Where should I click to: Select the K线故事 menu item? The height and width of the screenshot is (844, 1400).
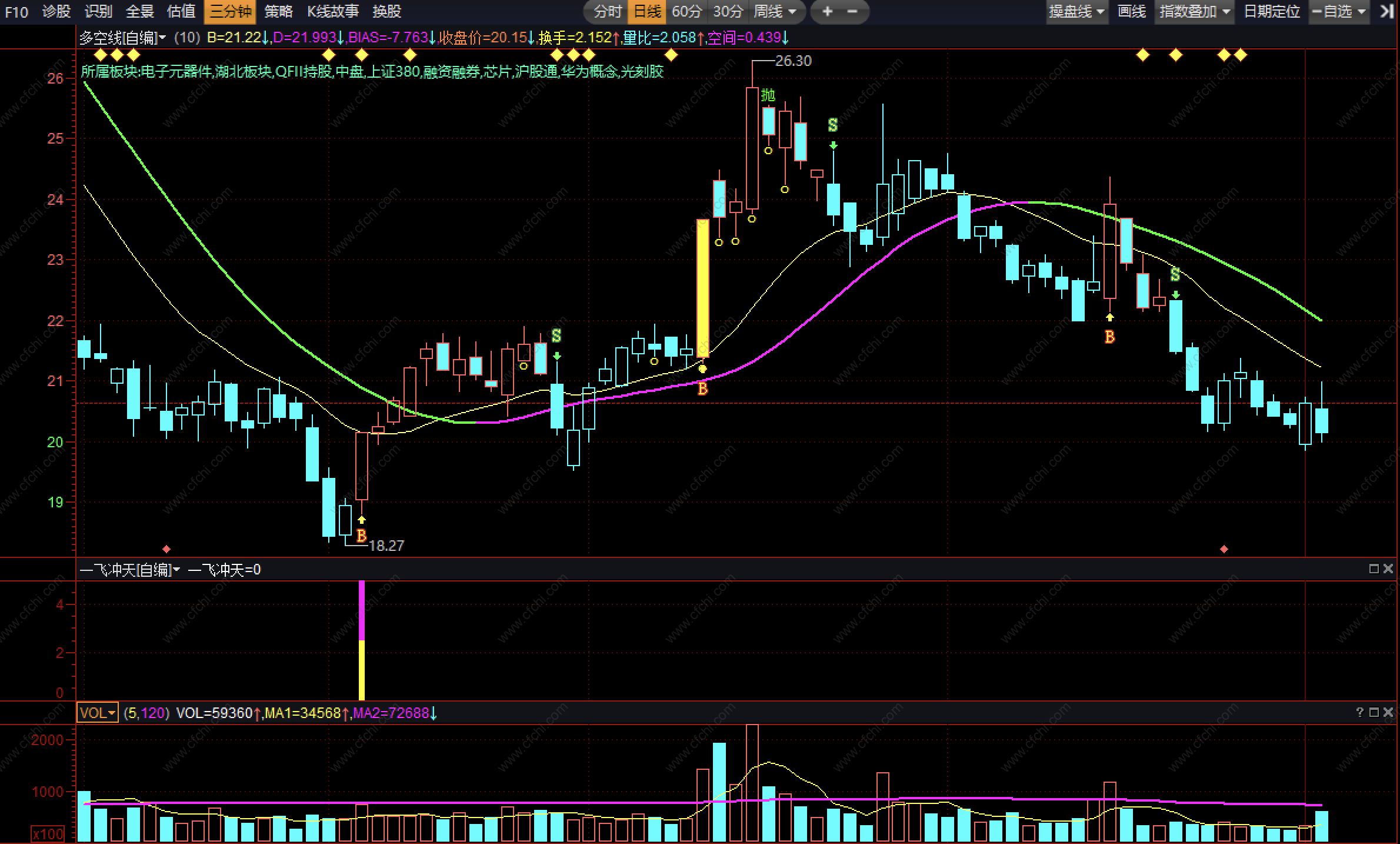coord(333,11)
